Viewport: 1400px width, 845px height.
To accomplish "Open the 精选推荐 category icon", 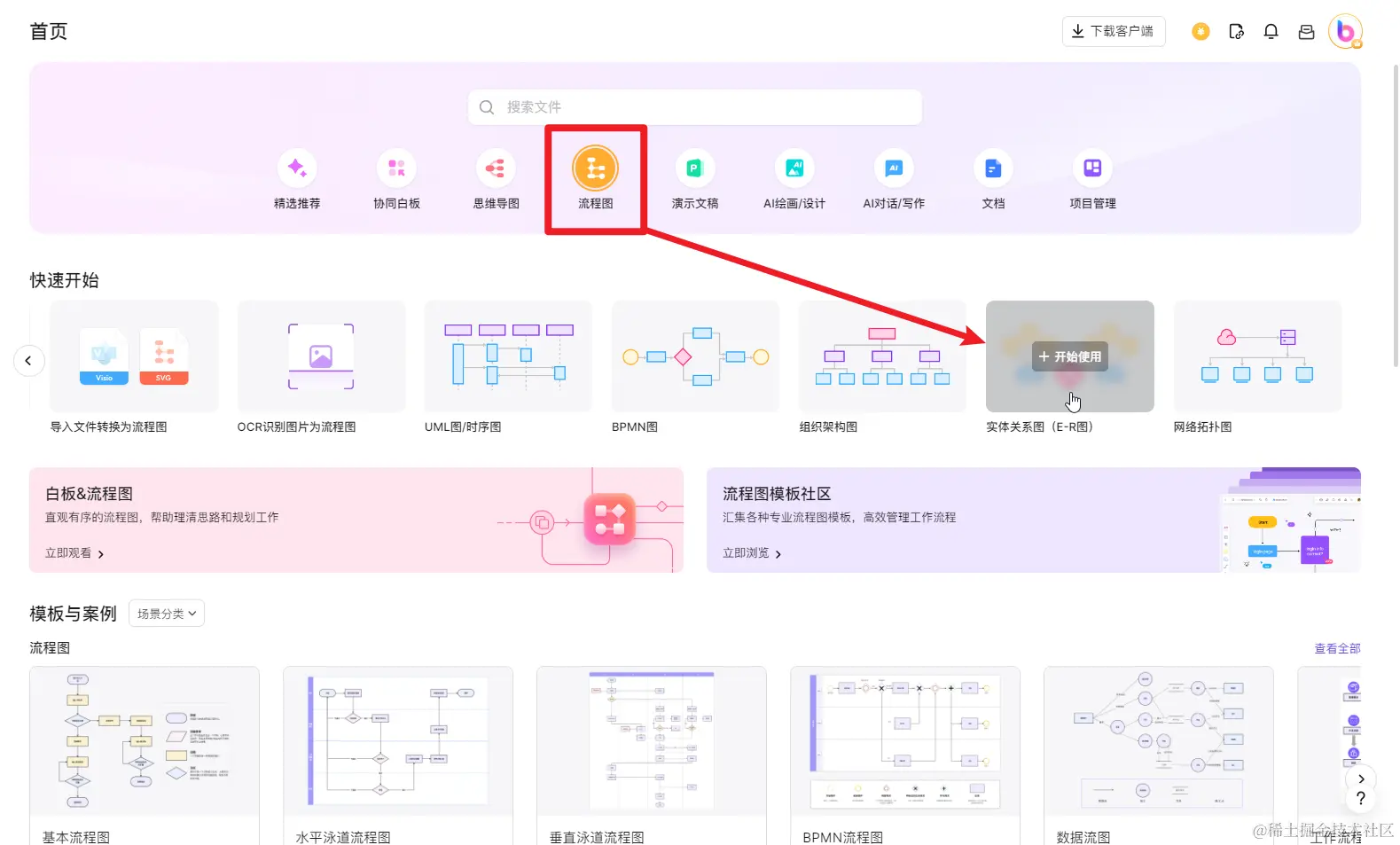I will (297, 168).
